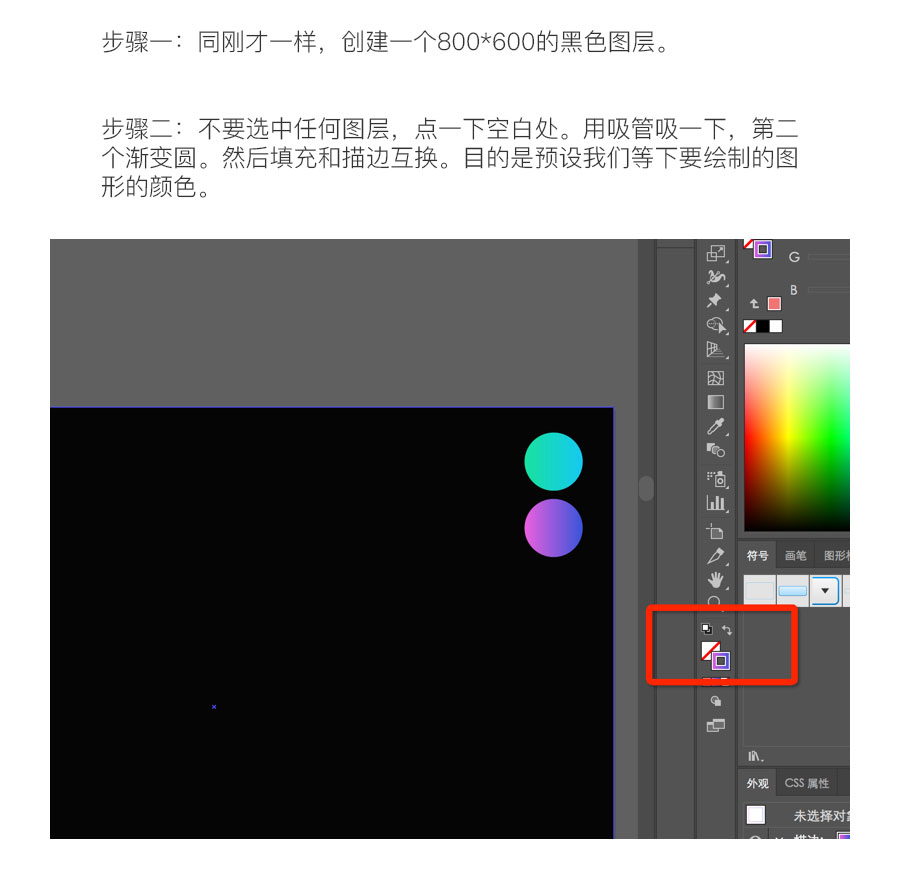
Task: Click the Color panel's stroke box
Action: coord(763,249)
